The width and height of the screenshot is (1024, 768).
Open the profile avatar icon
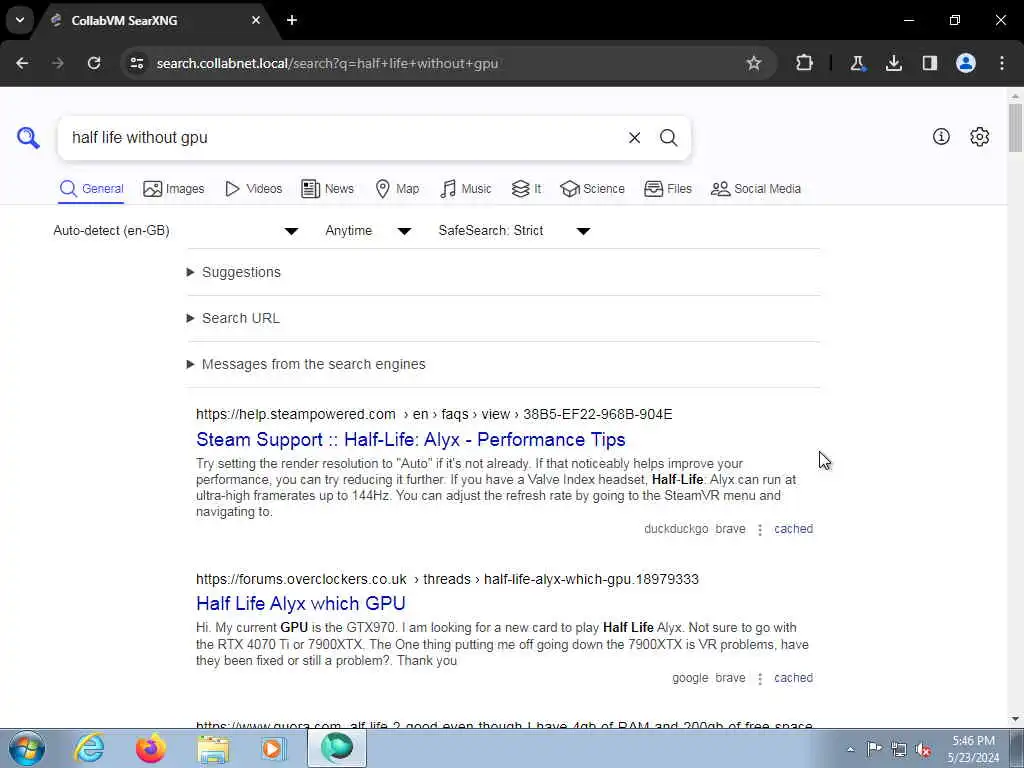tap(966, 63)
